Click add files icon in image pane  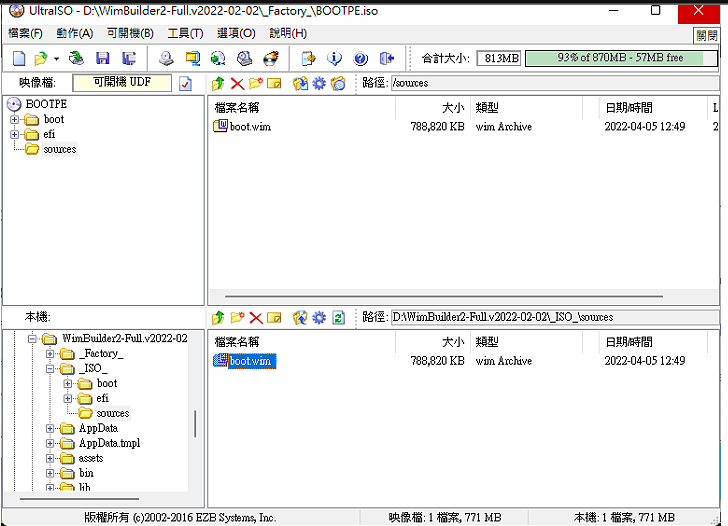pyautogui.click(x=300, y=84)
